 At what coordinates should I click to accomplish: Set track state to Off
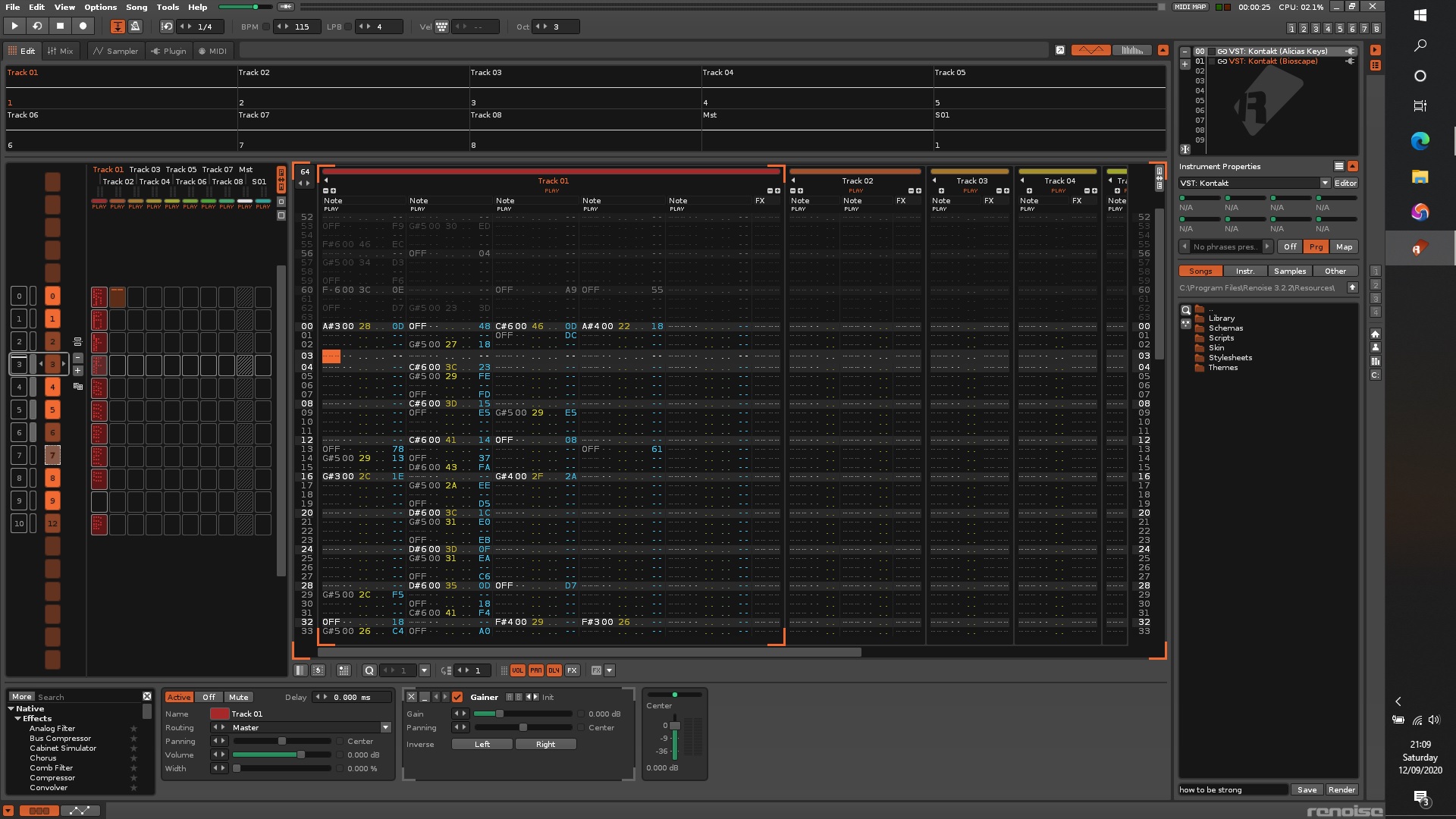click(x=209, y=697)
